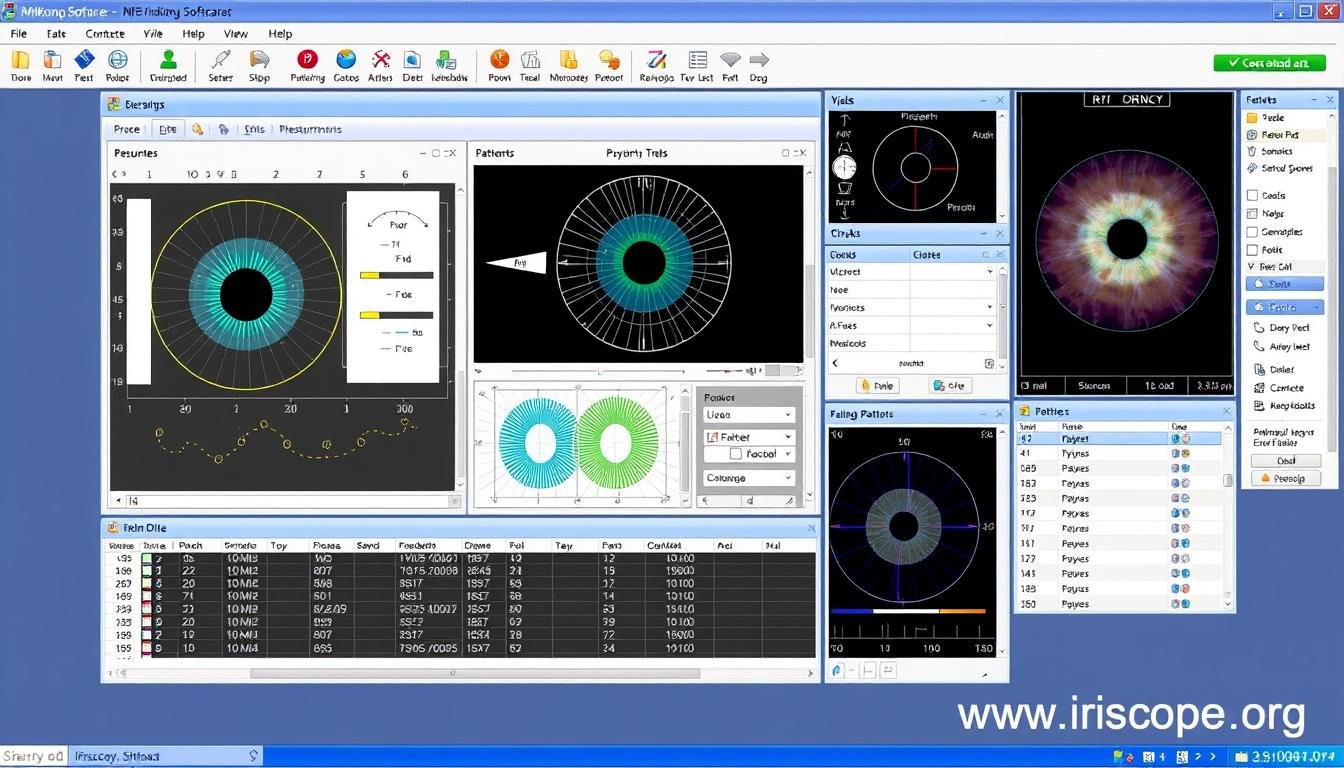Check the Samples option in the Features panel
Screen dimensions: 1344x768
(x=1252, y=232)
